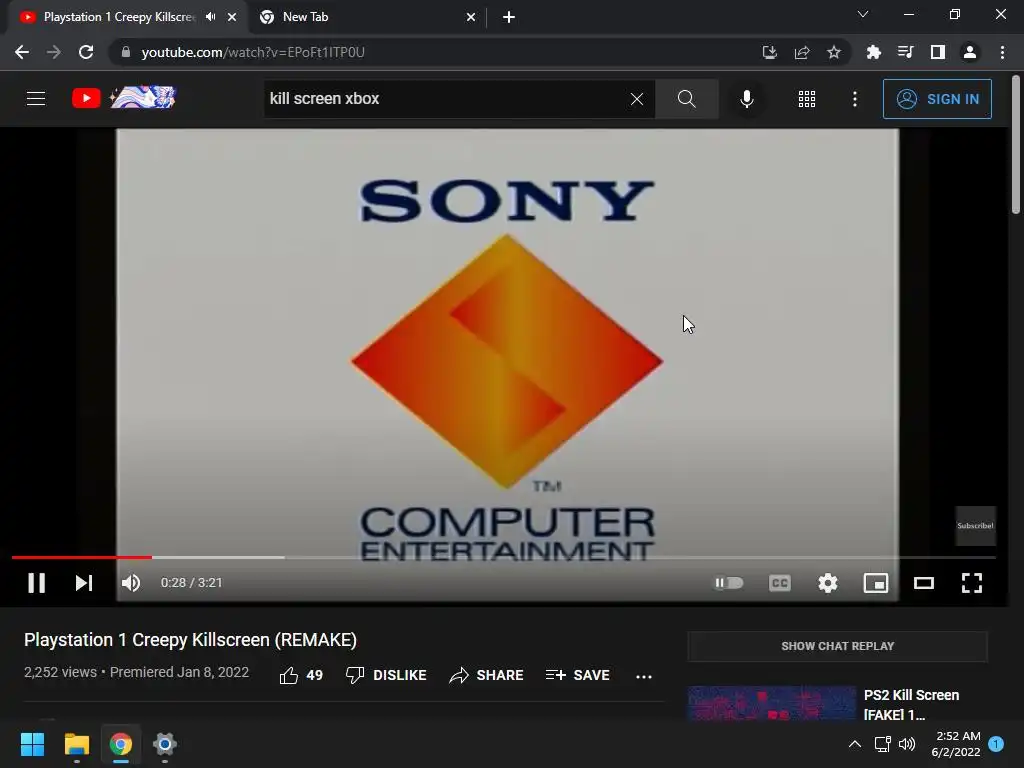Open YouTube's three-dot settings menu
Image resolution: width=1024 pixels, height=768 pixels.
(854, 99)
